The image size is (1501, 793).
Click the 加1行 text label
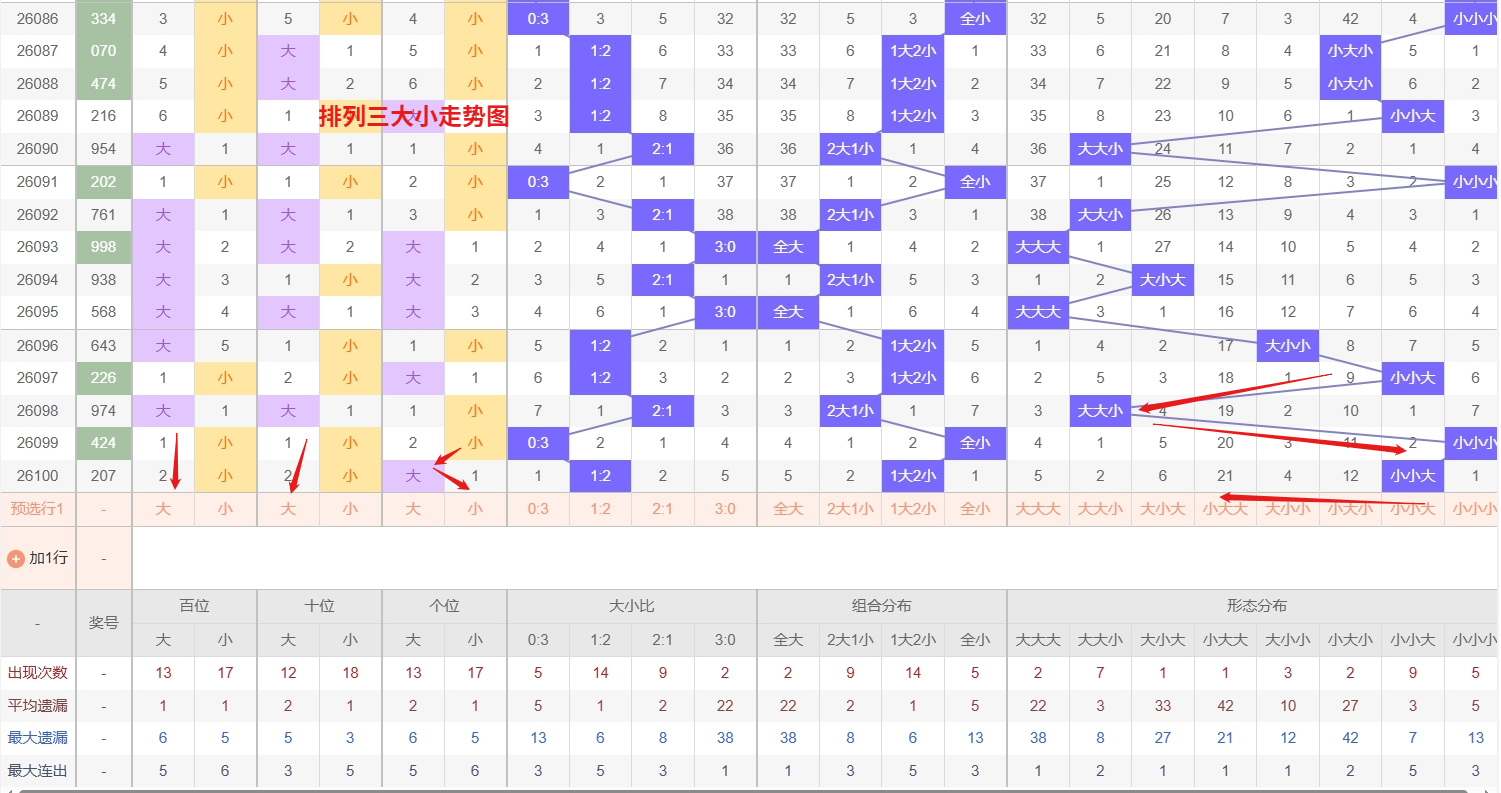coord(48,558)
